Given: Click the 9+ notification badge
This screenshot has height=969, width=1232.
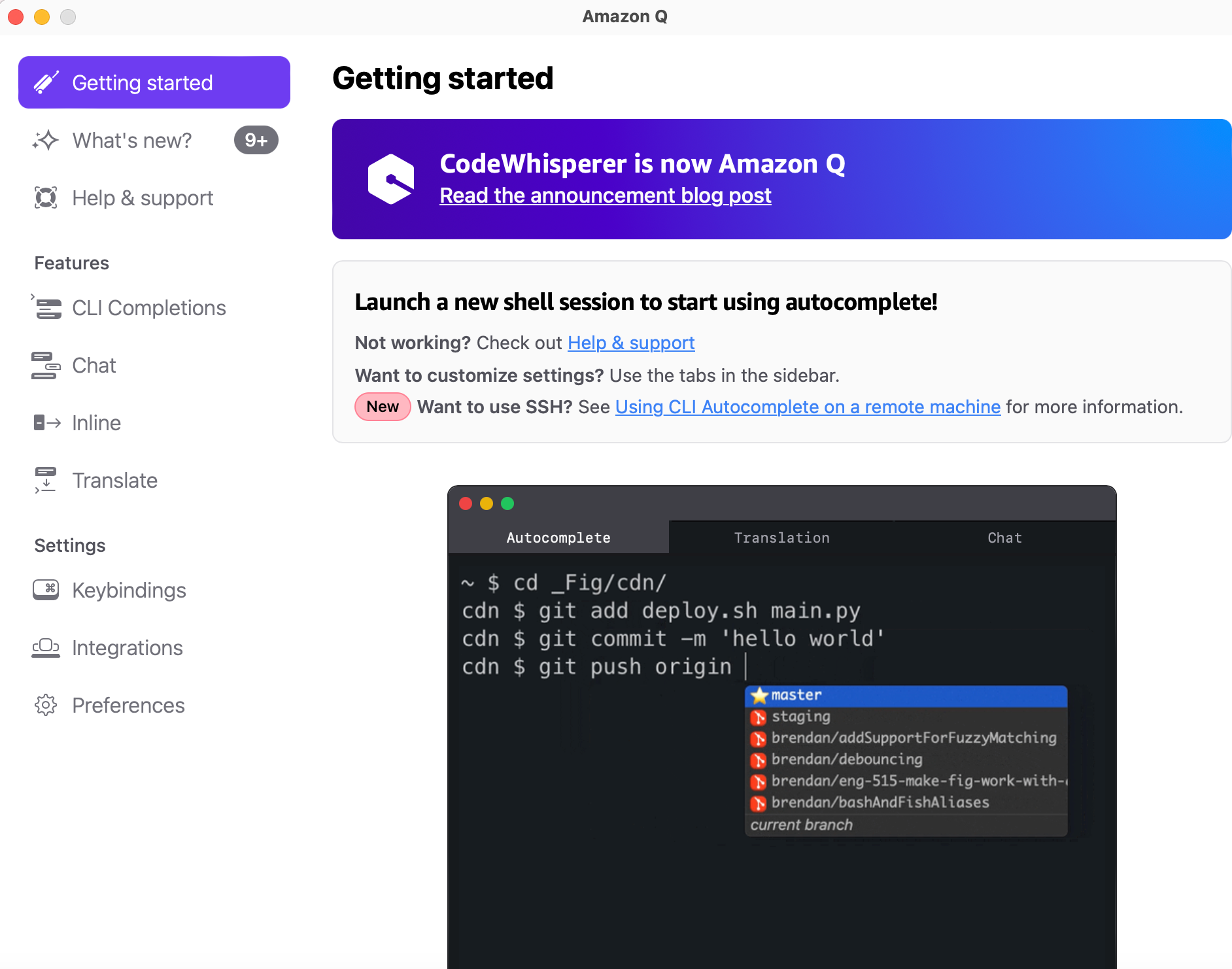Looking at the screenshot, I should pos(256,140).
